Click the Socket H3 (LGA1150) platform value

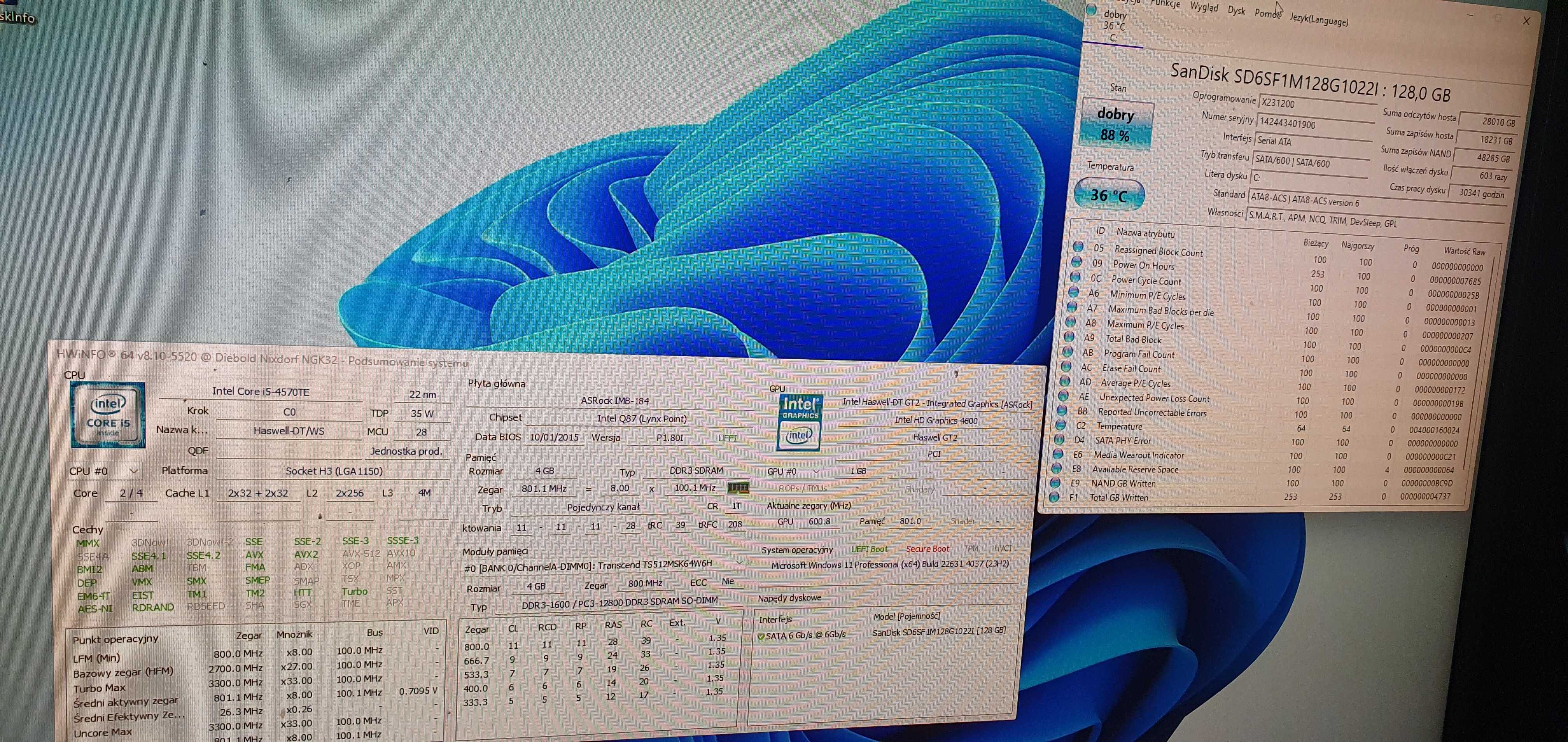[x=334, y=471]
